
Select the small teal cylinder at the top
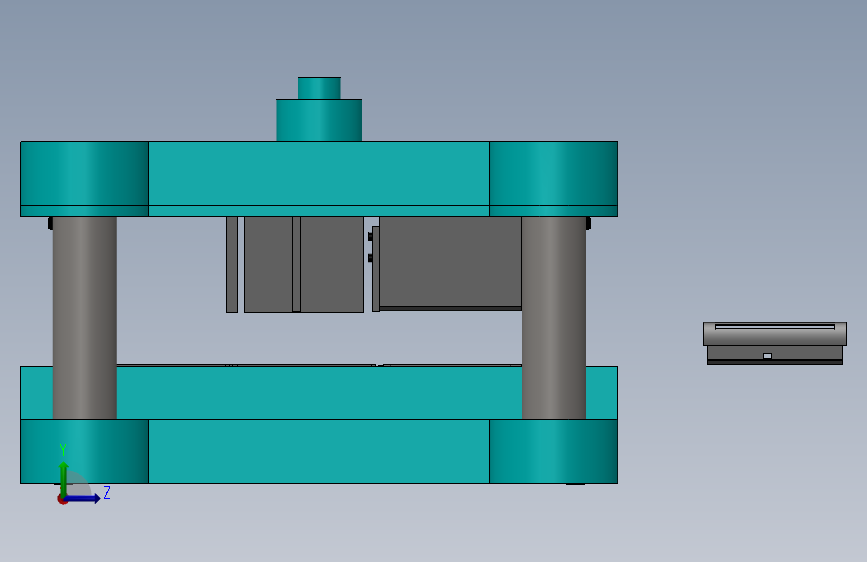click(319, 88)
